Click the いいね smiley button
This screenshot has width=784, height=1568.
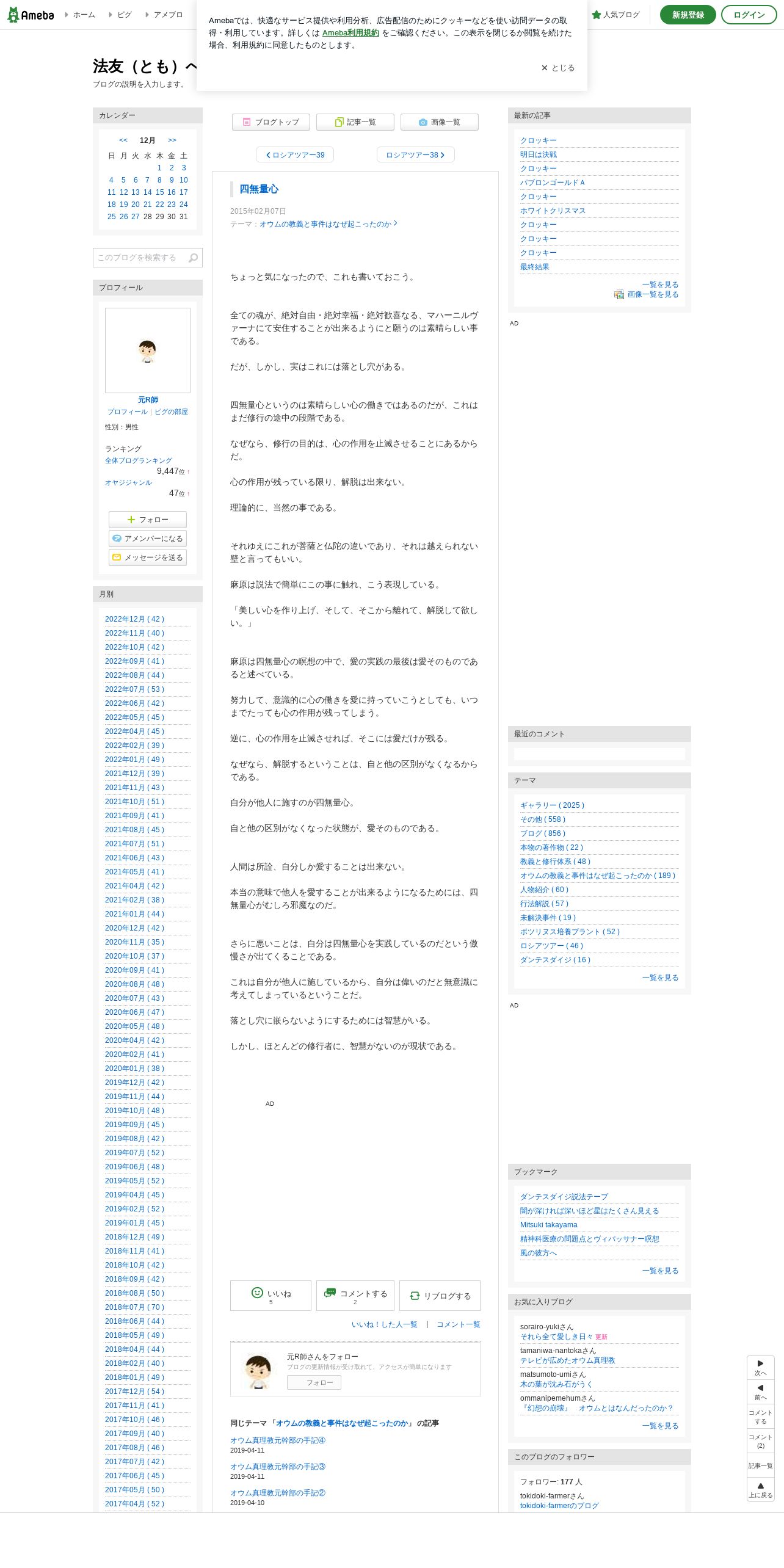coord(270,1296)
